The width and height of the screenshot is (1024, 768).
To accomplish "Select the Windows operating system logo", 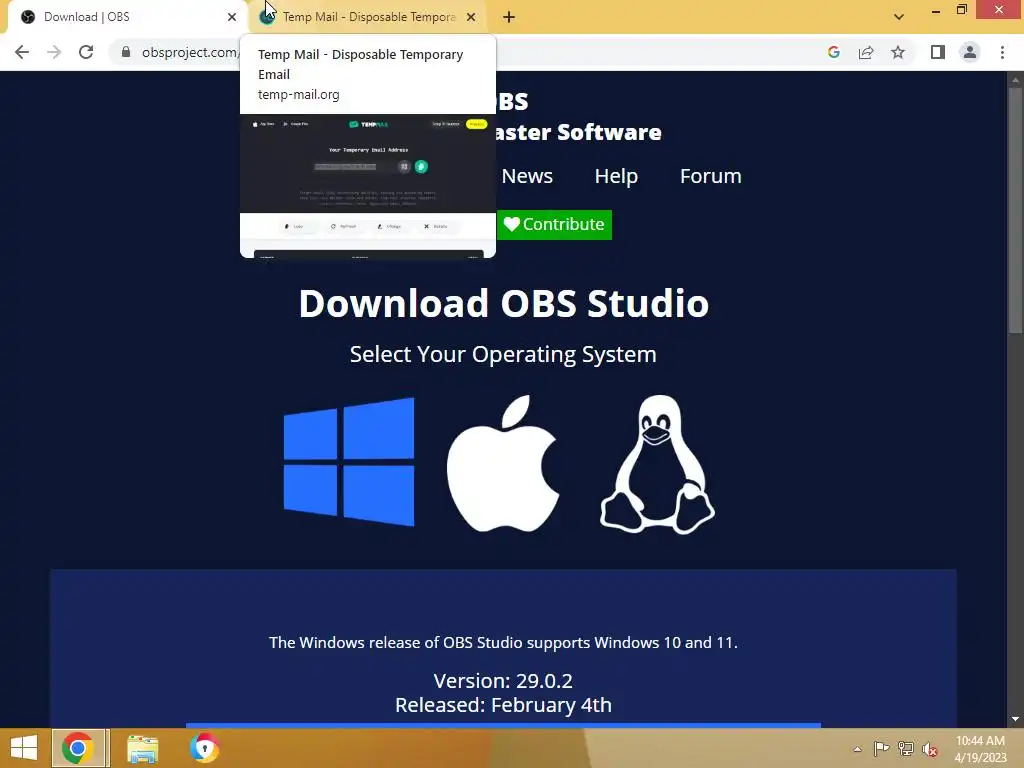I will (349, 462).
